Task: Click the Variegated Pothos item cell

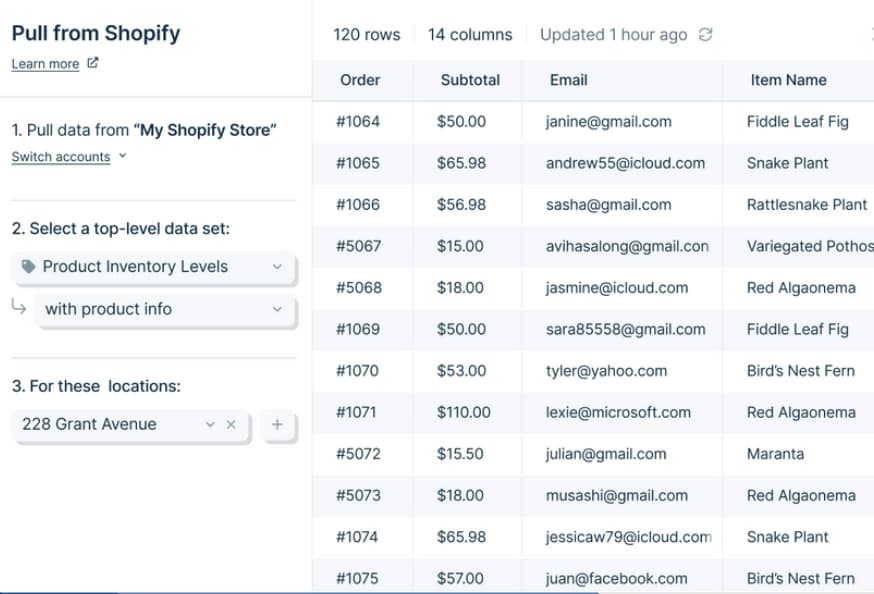Action: pos(809,246)
